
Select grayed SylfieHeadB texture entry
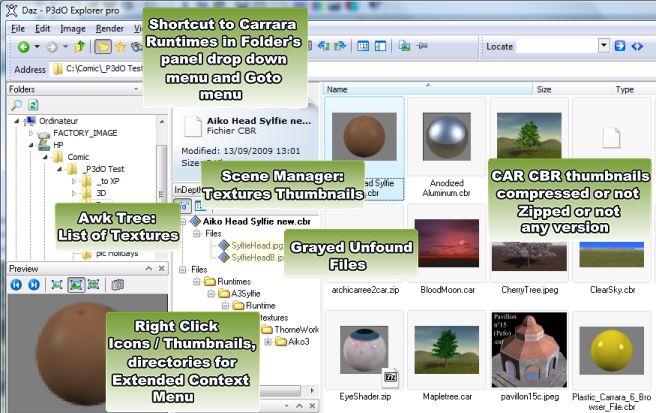(x=257, y=258)
